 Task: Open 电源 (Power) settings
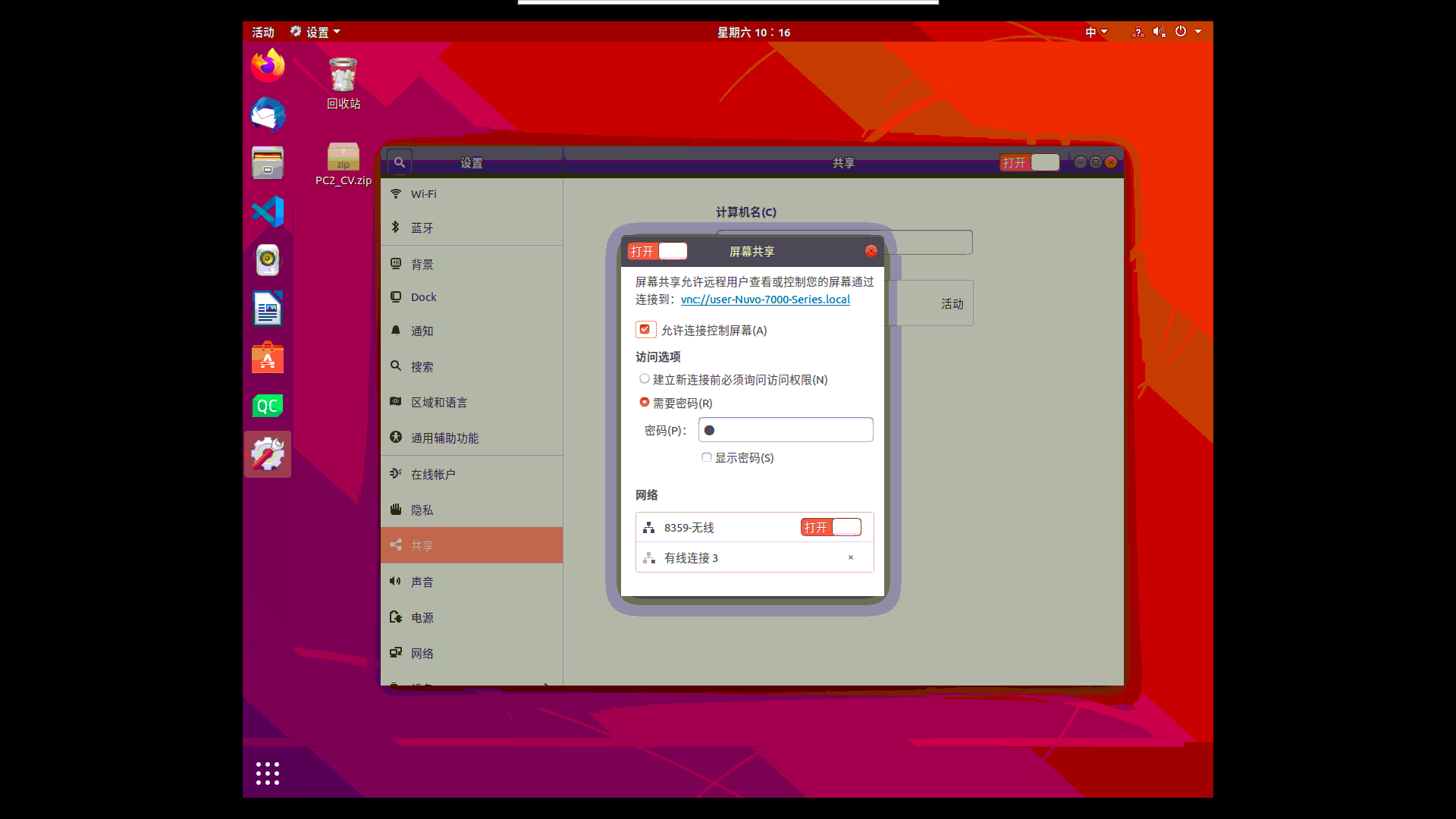(x=422, y=617)
